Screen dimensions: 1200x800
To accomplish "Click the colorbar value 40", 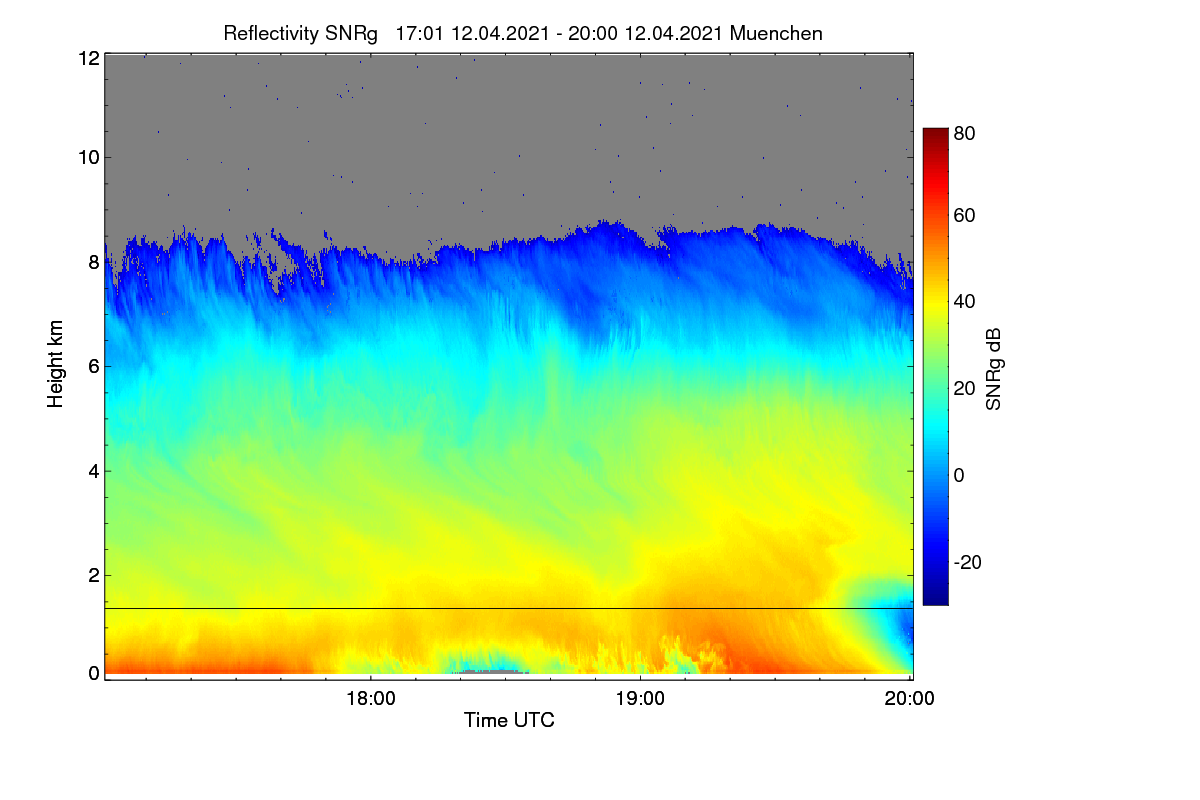I will point(964,302).
